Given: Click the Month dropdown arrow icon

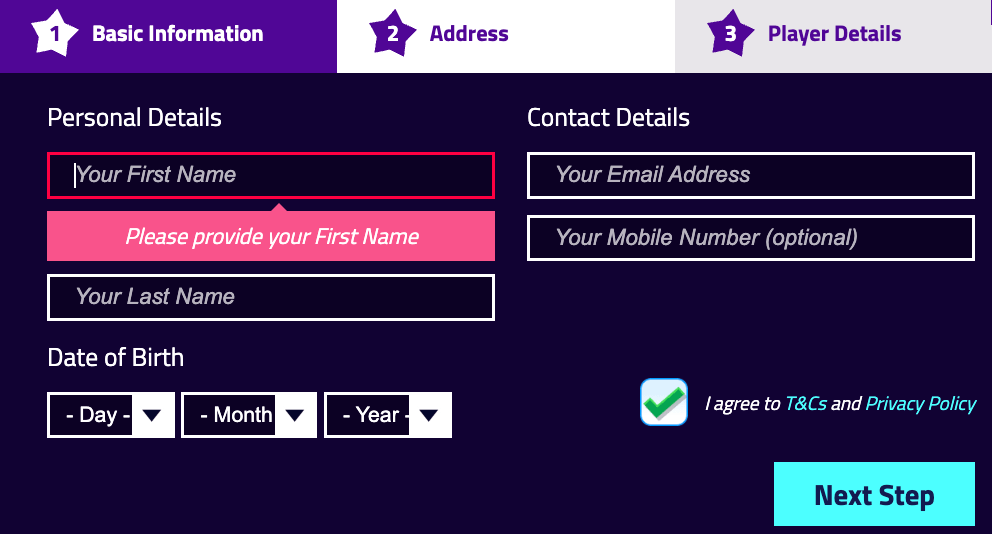Looking at the screenshot, I should 294,415.
